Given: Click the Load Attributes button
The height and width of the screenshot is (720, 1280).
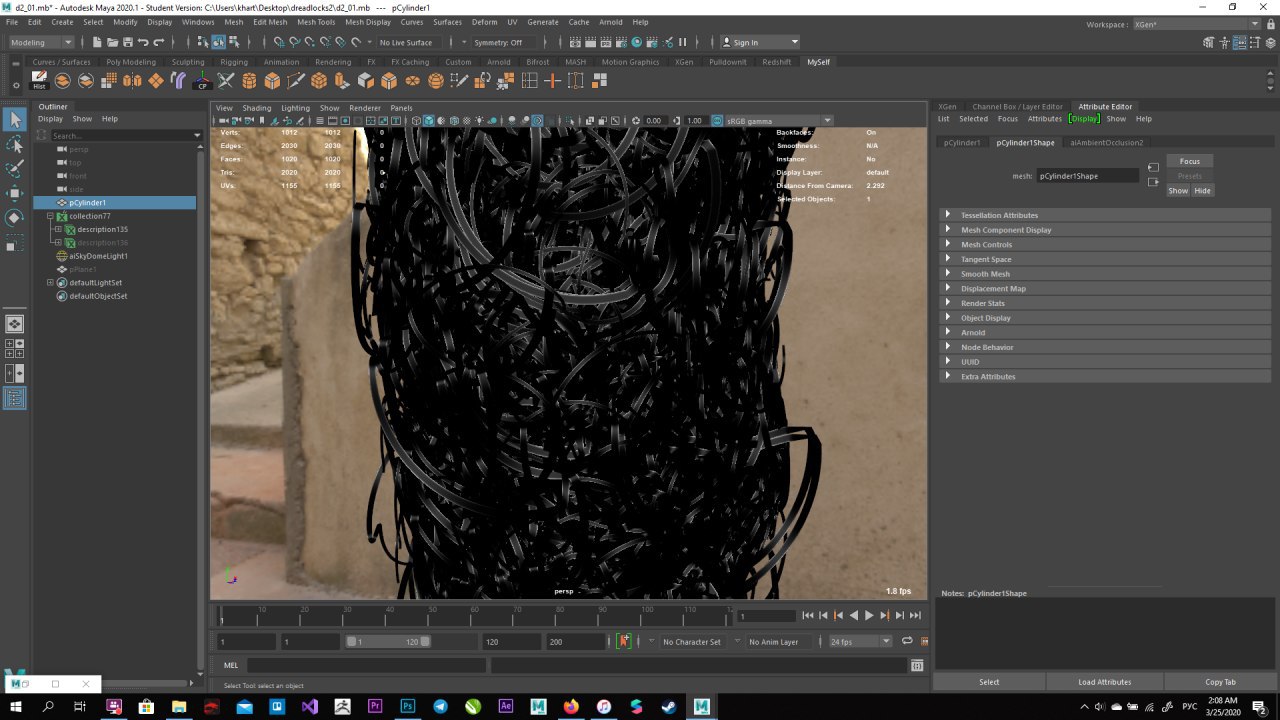Looking at the screenshot, I should click(1104, 682).
